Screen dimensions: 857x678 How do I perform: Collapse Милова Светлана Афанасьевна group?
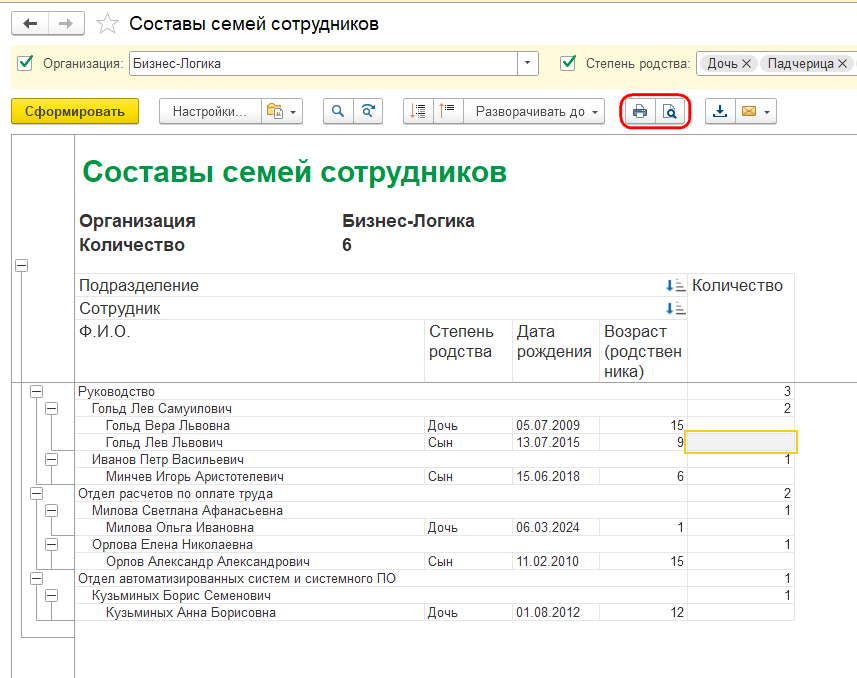click(x=51, y=510)
